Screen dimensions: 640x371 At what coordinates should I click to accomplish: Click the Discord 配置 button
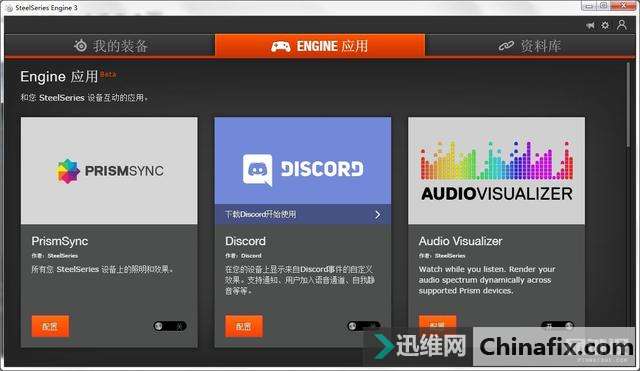[x=244, y=326]
